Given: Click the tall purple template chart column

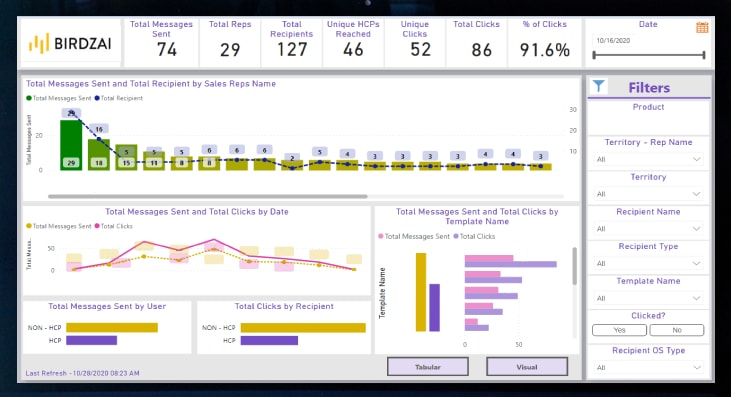Looking at the screenshot, I should tap(434, 308).
